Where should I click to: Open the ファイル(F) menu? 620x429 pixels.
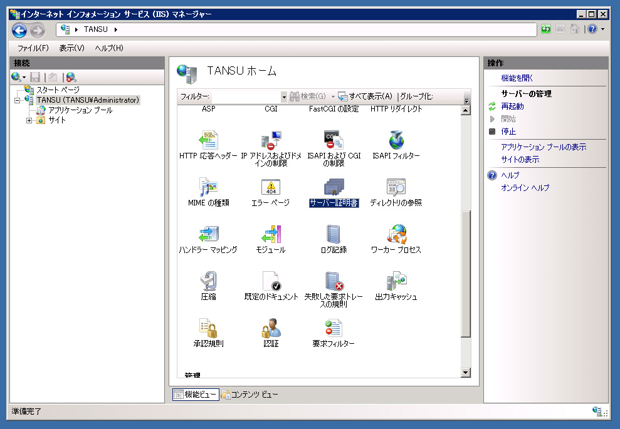coord(33,48)
